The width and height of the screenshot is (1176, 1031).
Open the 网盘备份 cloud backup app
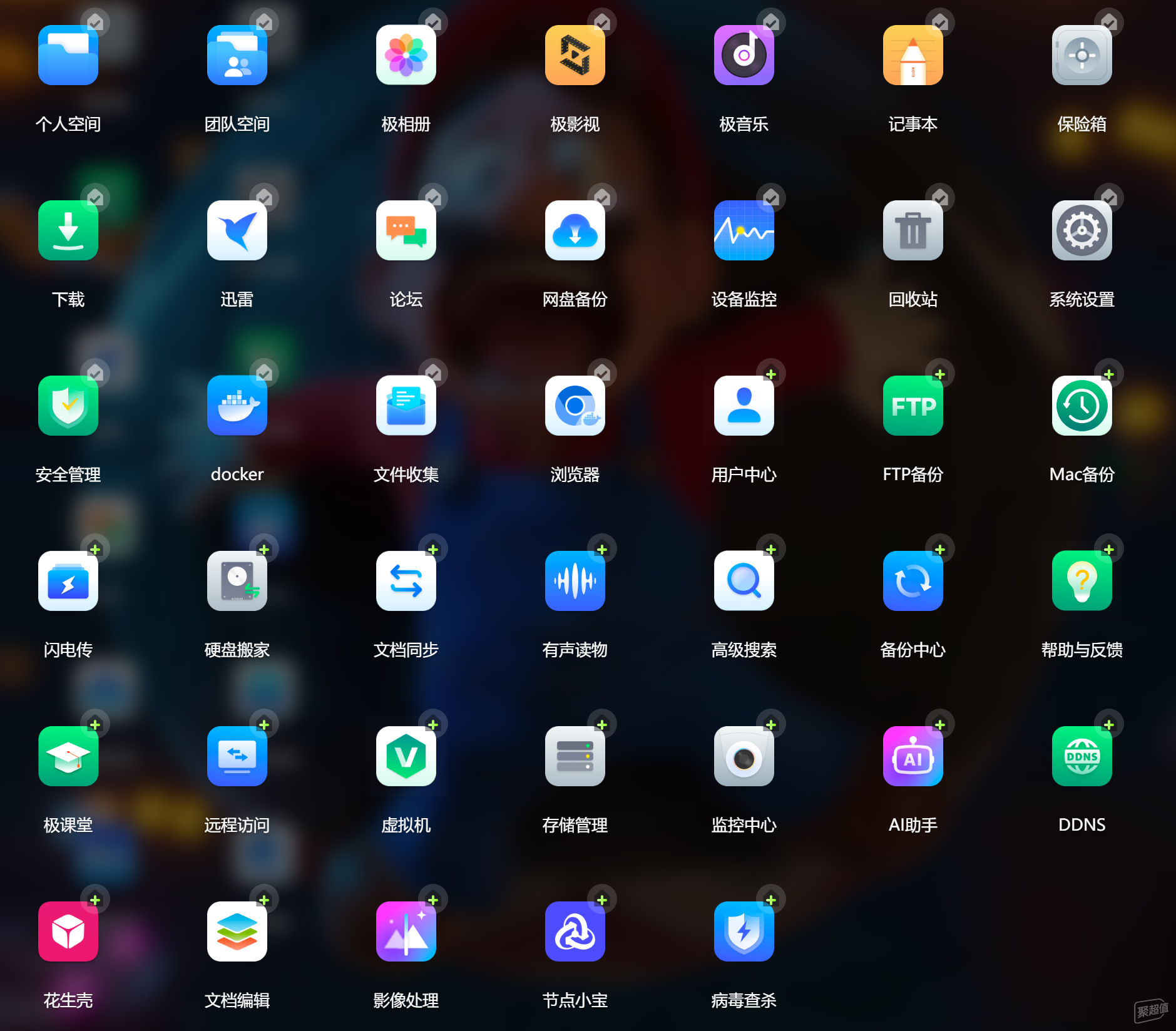(x=575, y=230)
